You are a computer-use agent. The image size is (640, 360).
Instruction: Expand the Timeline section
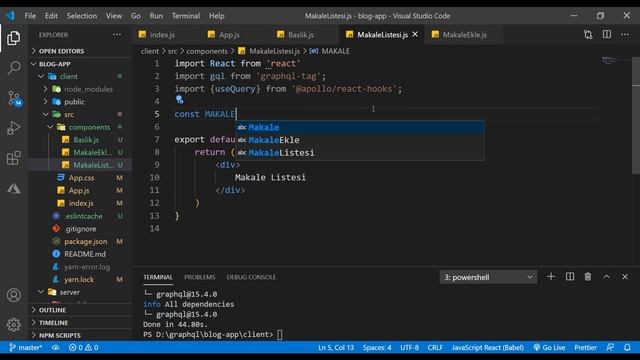coord(79,322)
